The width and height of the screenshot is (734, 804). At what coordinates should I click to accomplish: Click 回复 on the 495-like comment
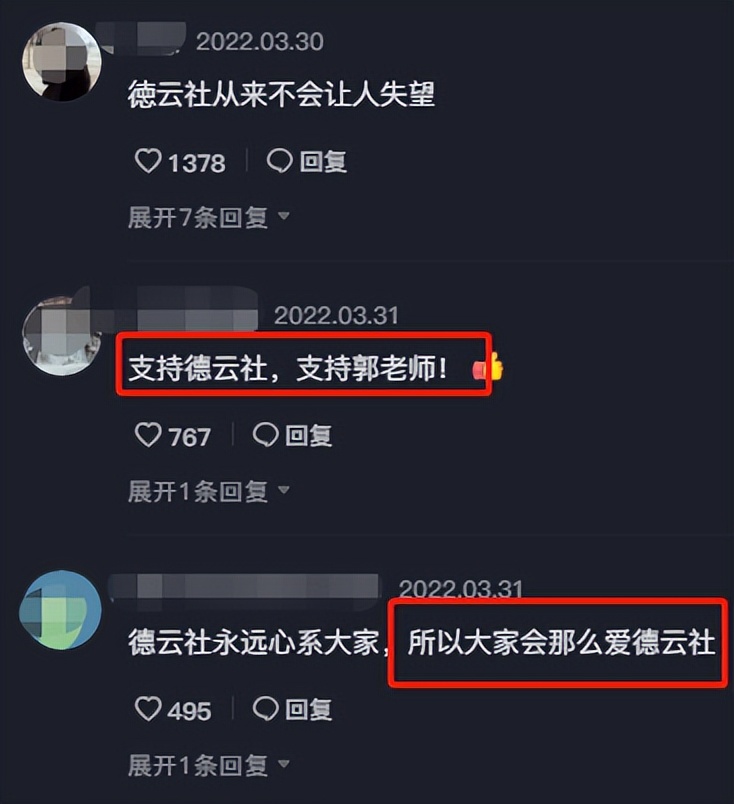(309, 710)
